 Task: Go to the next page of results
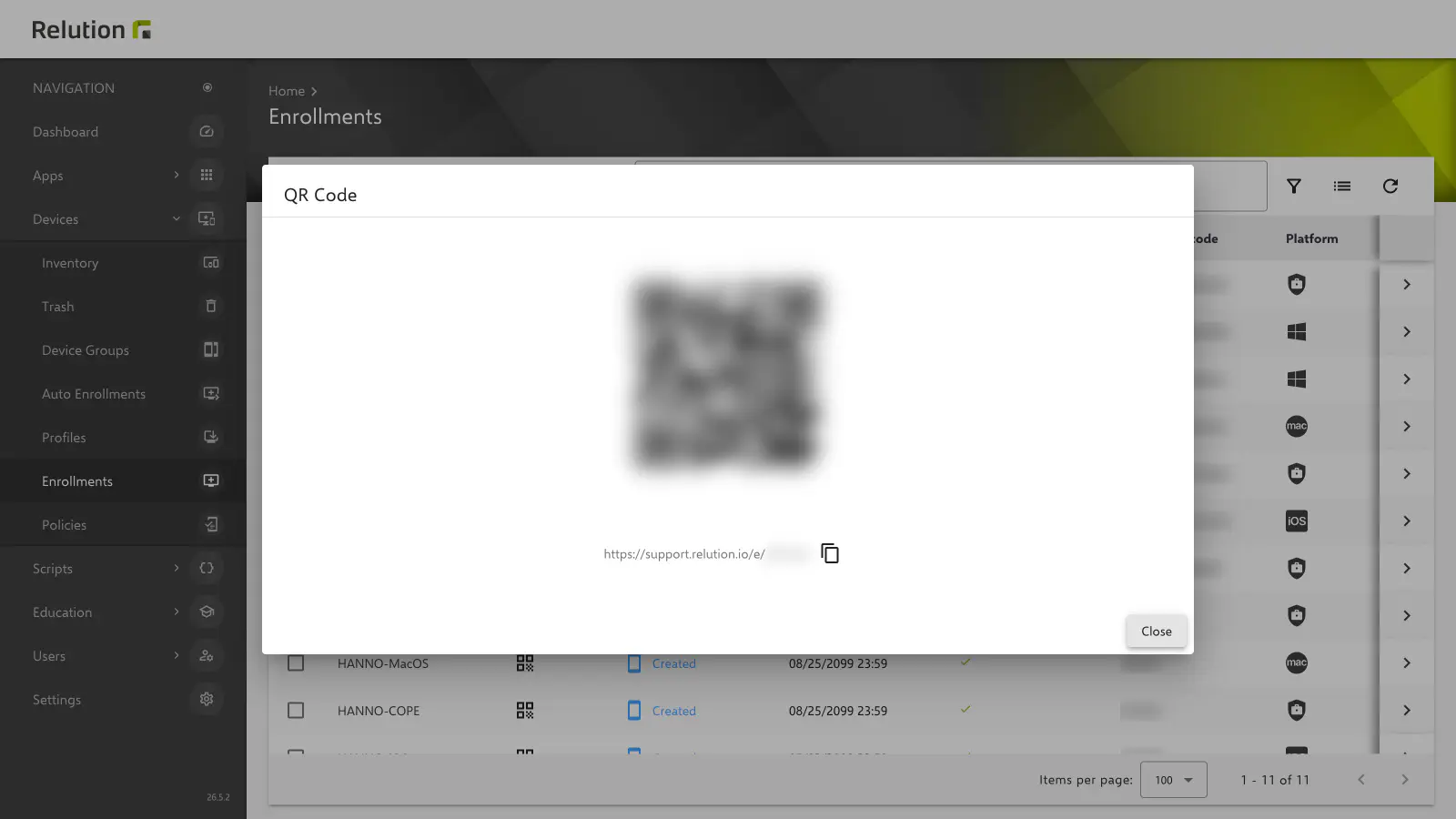point(1404,780)
